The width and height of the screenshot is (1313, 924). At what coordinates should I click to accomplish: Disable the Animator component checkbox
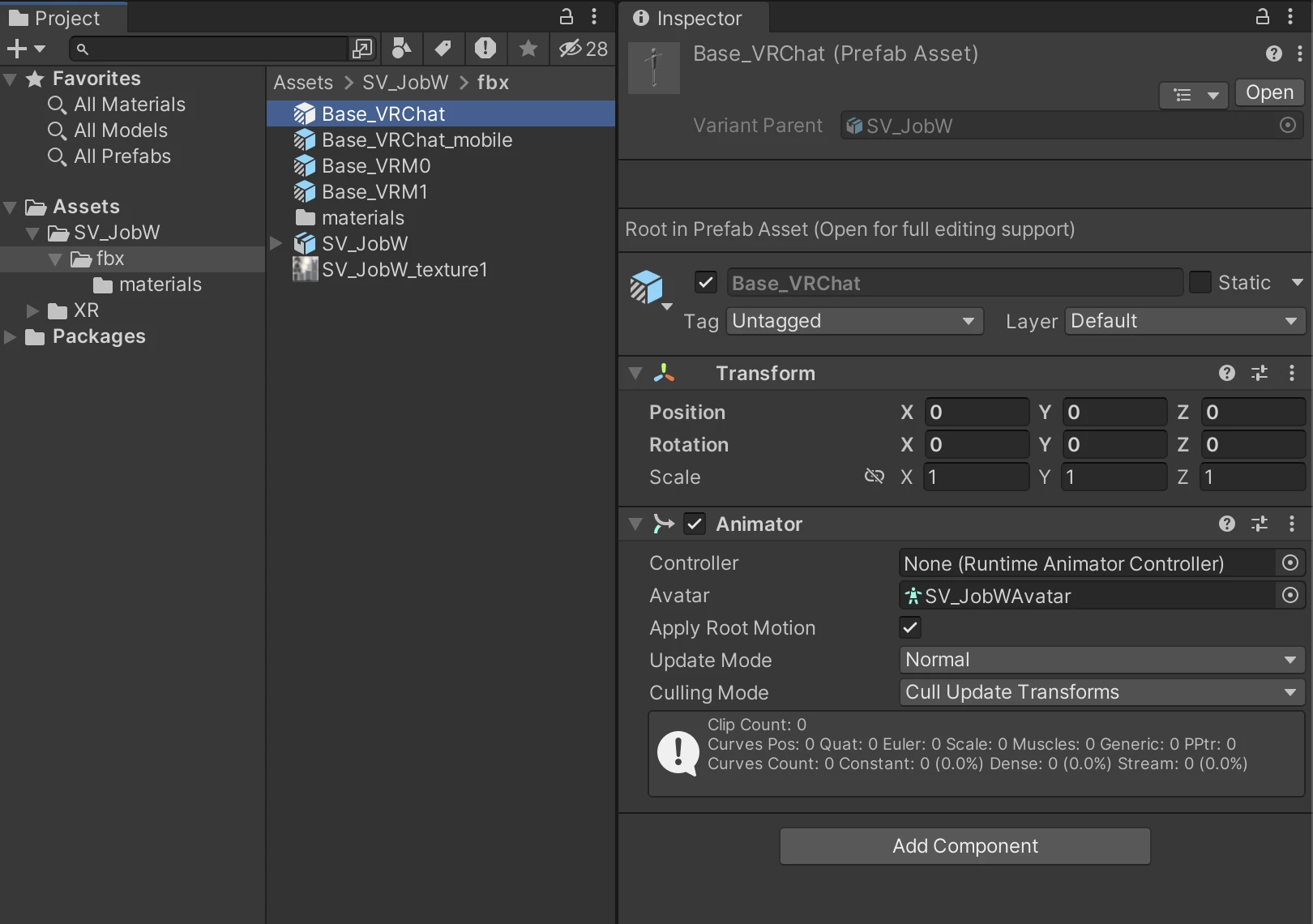point(695,524)
